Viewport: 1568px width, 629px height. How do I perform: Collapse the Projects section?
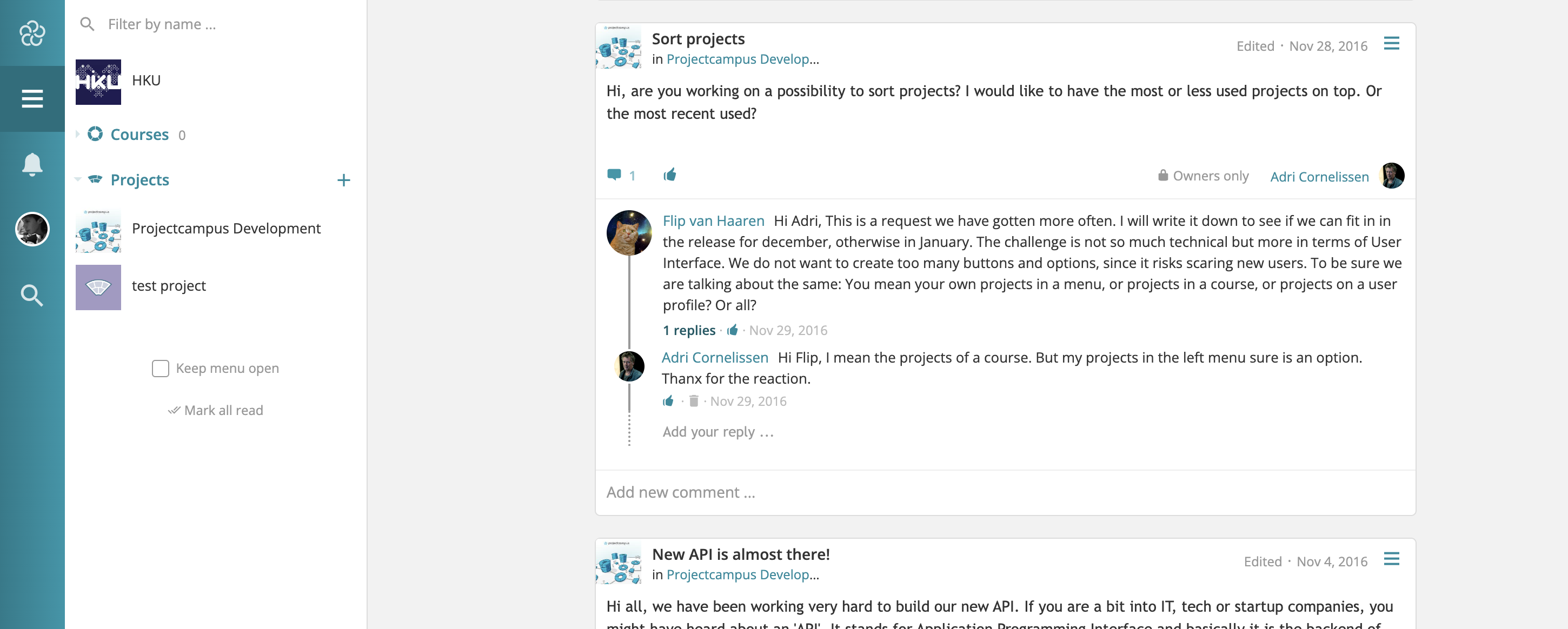78,180
